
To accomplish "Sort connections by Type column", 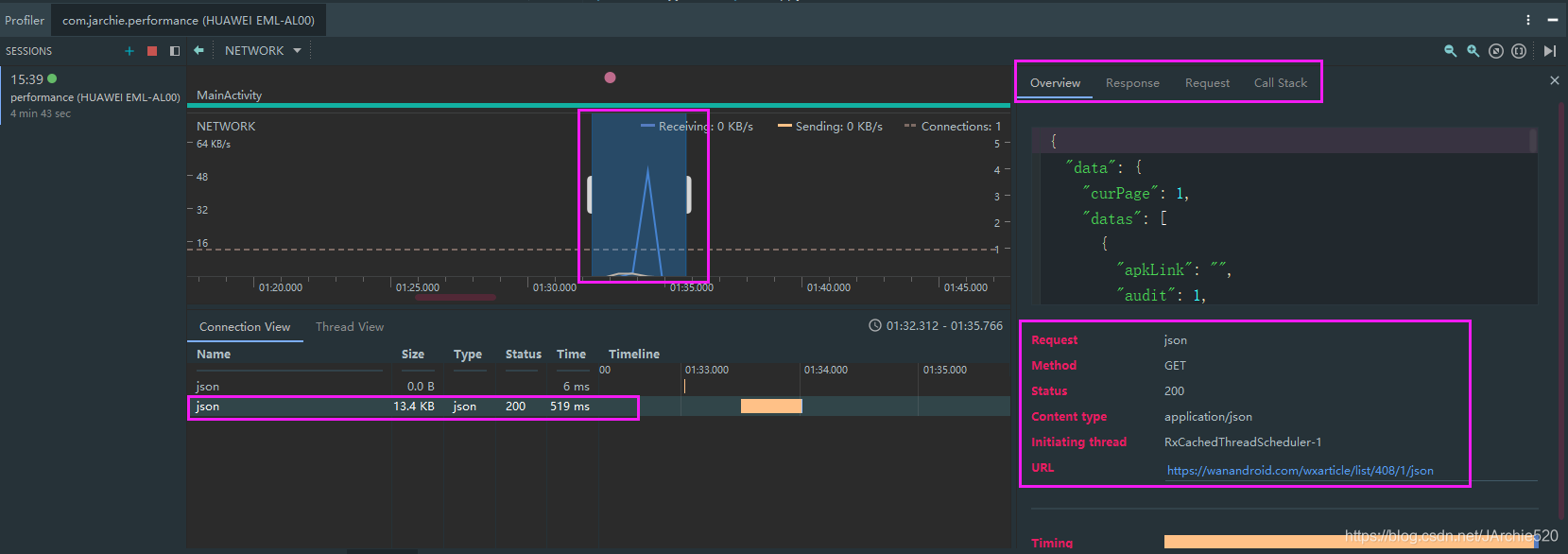I will point(468,355).
